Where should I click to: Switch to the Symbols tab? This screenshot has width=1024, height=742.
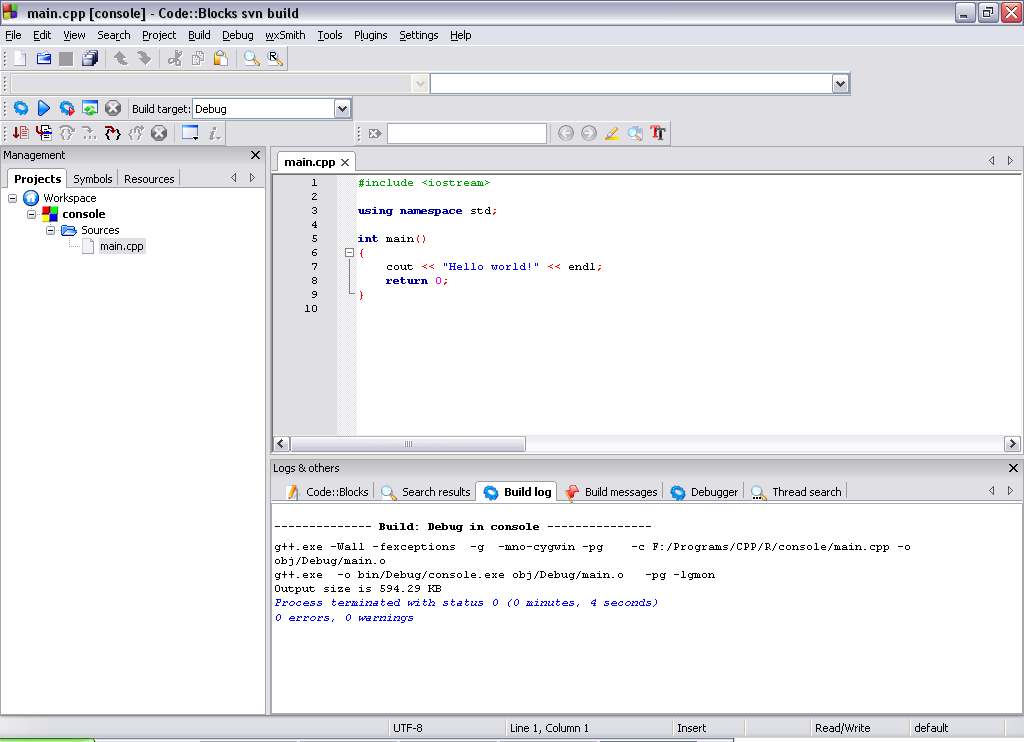pos(92,179)
